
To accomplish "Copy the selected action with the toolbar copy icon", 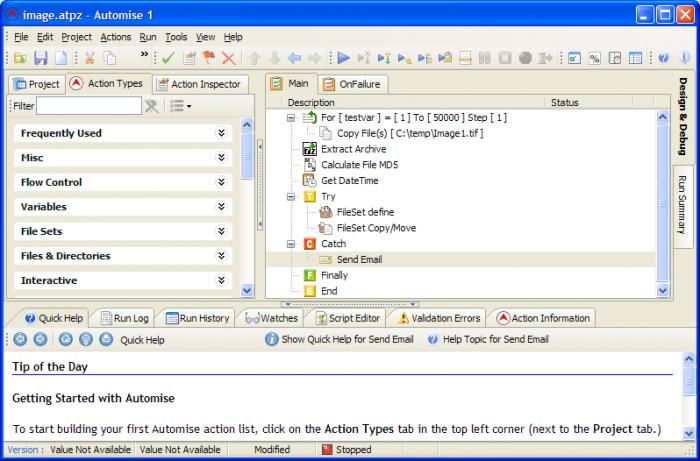I will [109, 58].
